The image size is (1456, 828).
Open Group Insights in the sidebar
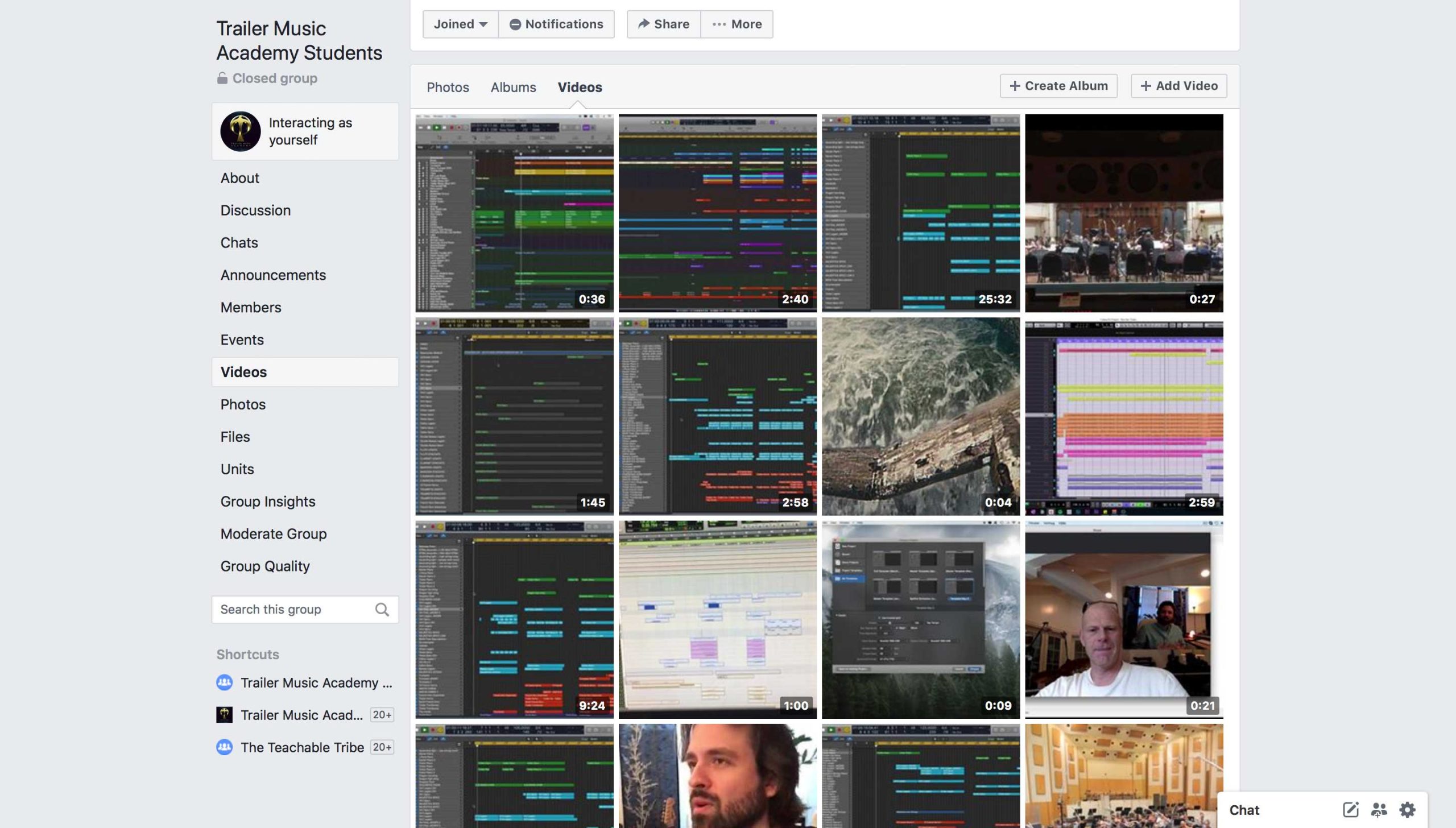(267, 502)
